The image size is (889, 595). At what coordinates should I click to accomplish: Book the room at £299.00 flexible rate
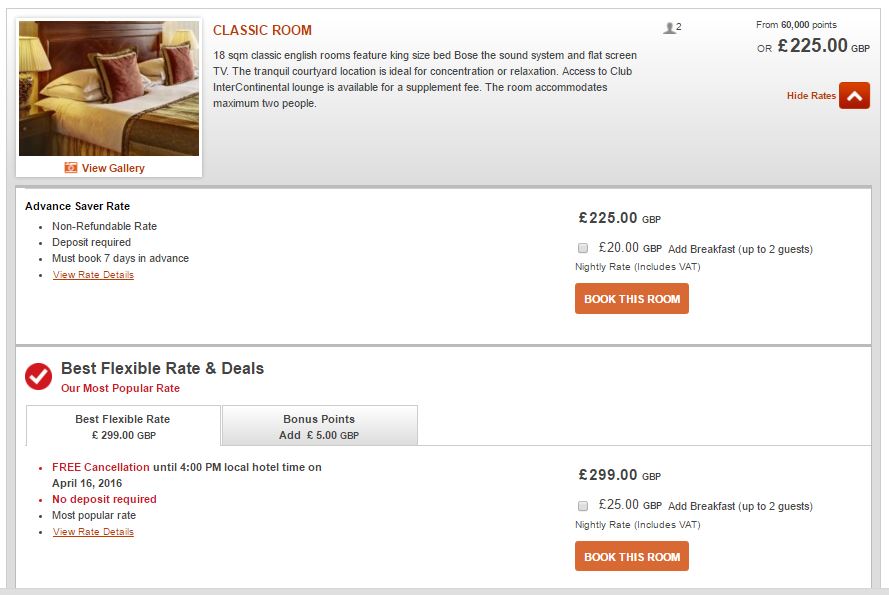(x=631, y=557)
